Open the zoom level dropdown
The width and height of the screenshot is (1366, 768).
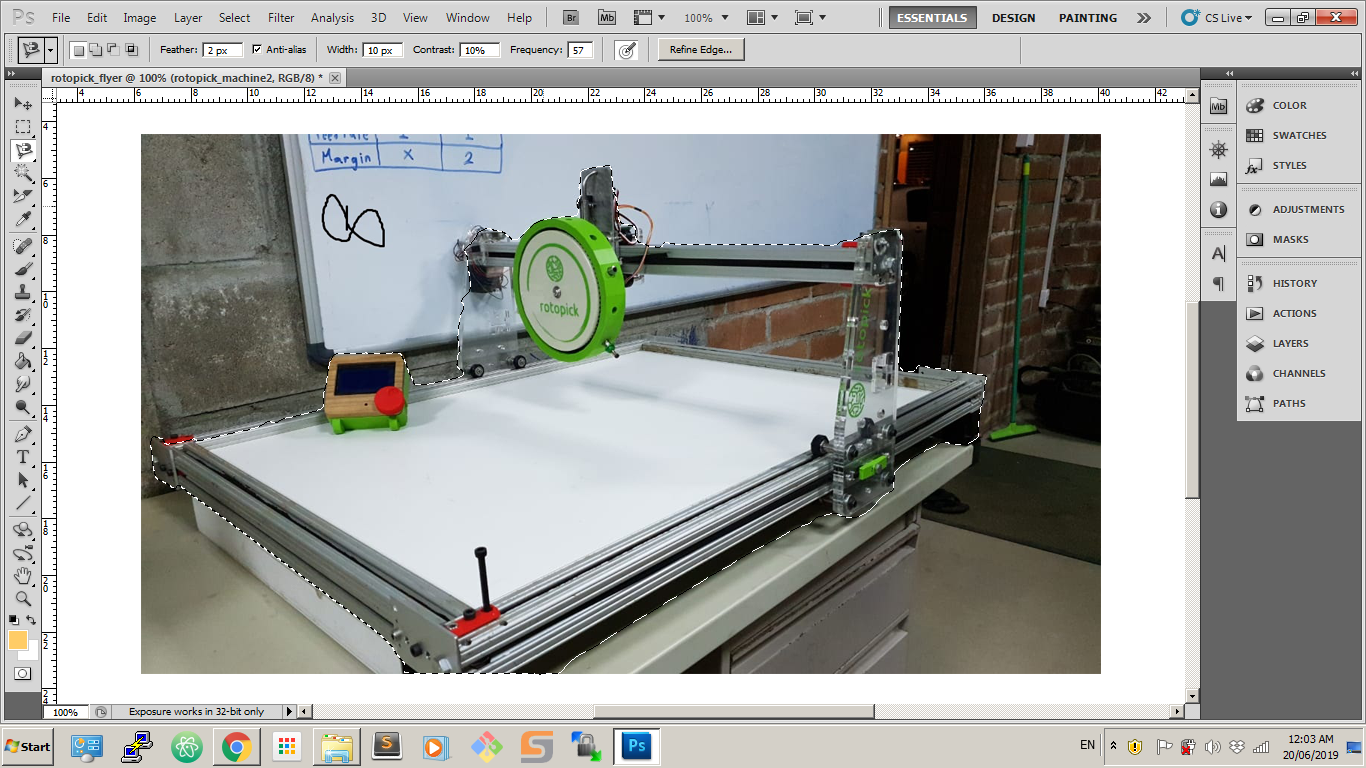[722, 17]
